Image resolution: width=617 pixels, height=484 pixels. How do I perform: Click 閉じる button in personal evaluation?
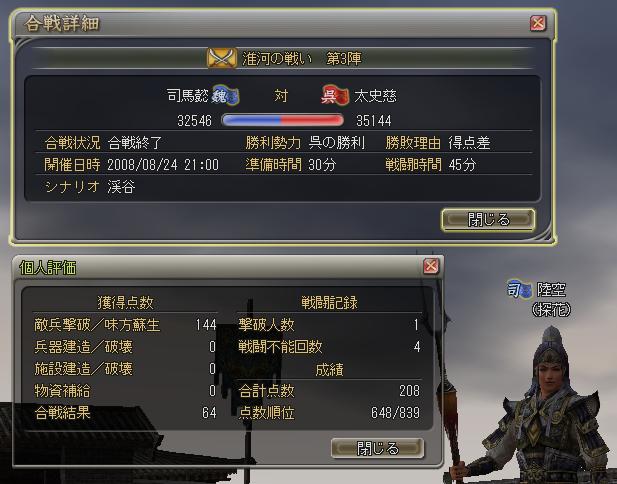(377, 448)
